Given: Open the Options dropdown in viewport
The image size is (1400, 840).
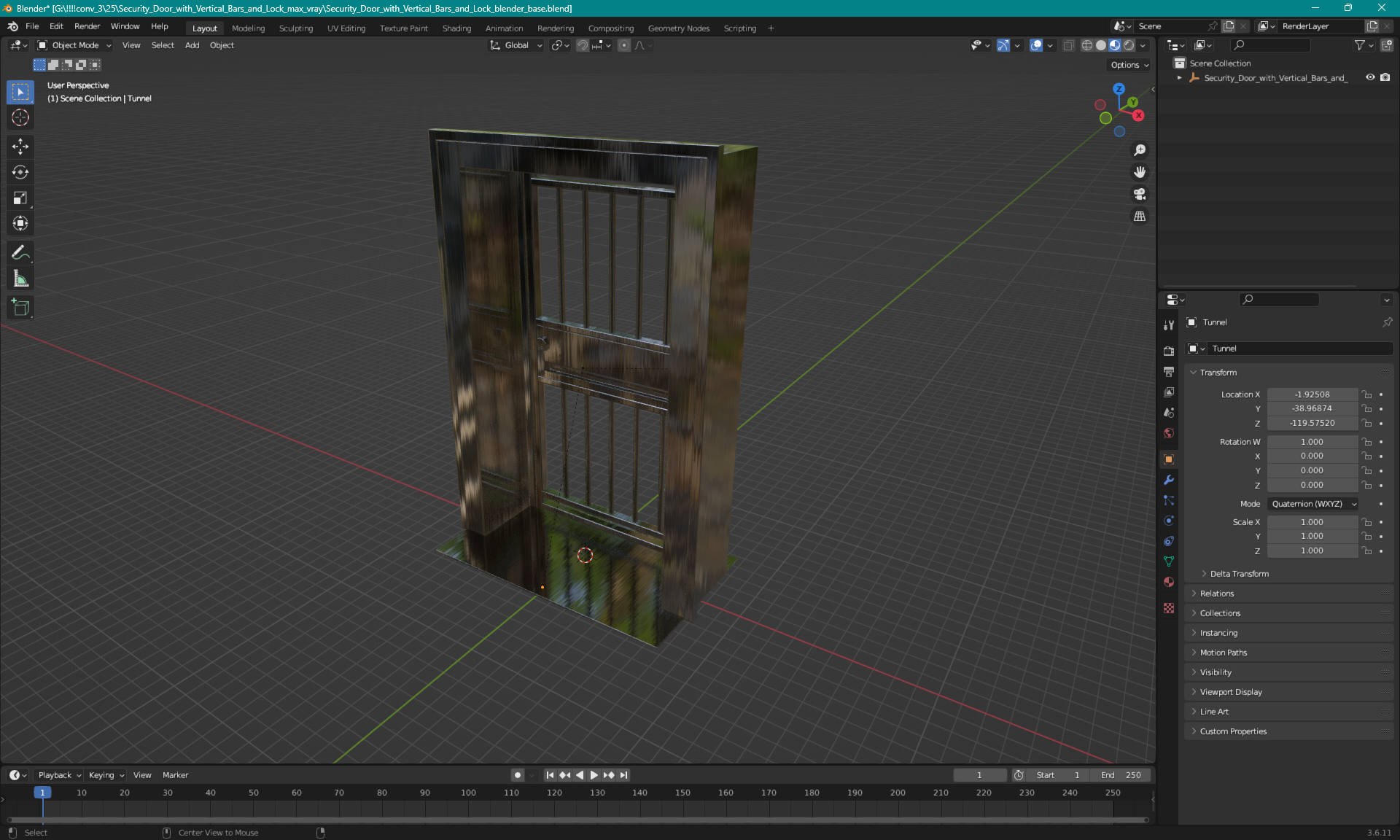Looking at the screenshot, I should [1129, 65].
